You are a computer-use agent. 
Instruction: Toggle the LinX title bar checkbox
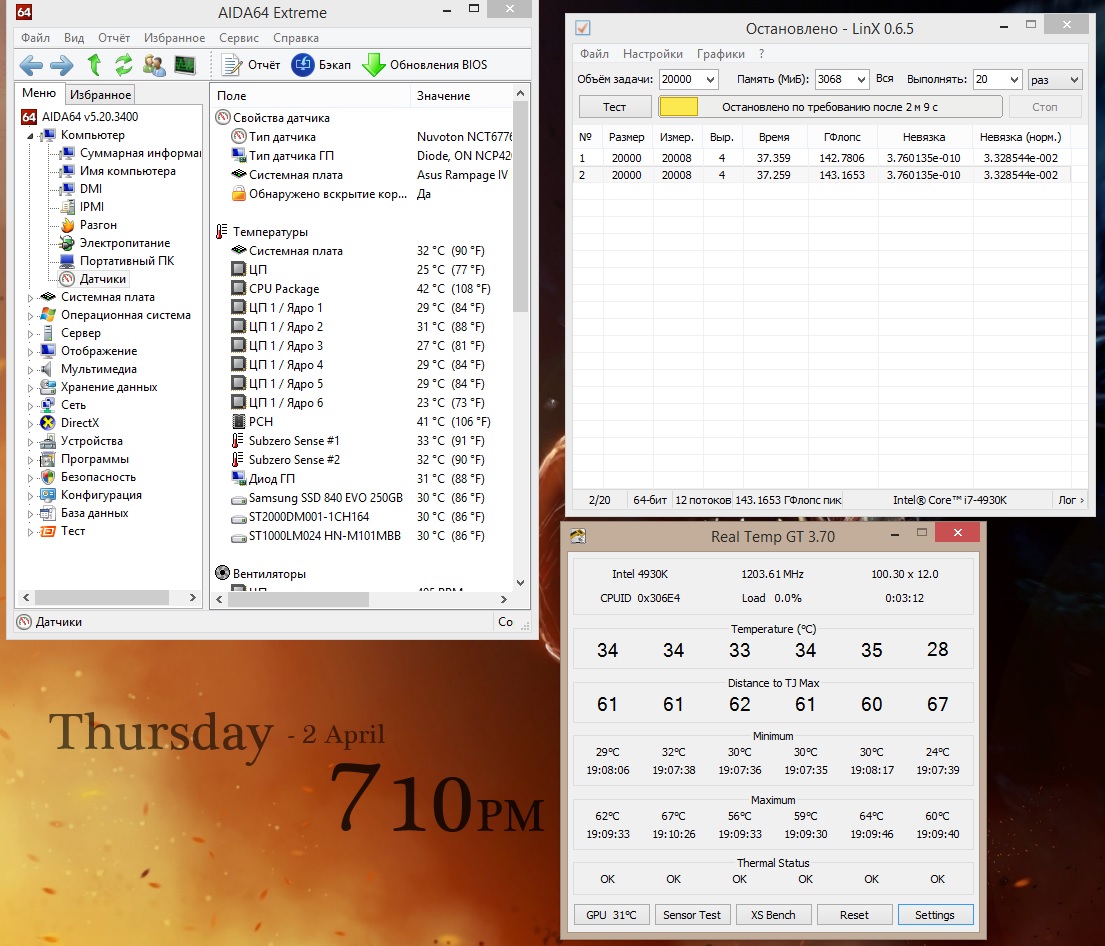click(583, 28)
